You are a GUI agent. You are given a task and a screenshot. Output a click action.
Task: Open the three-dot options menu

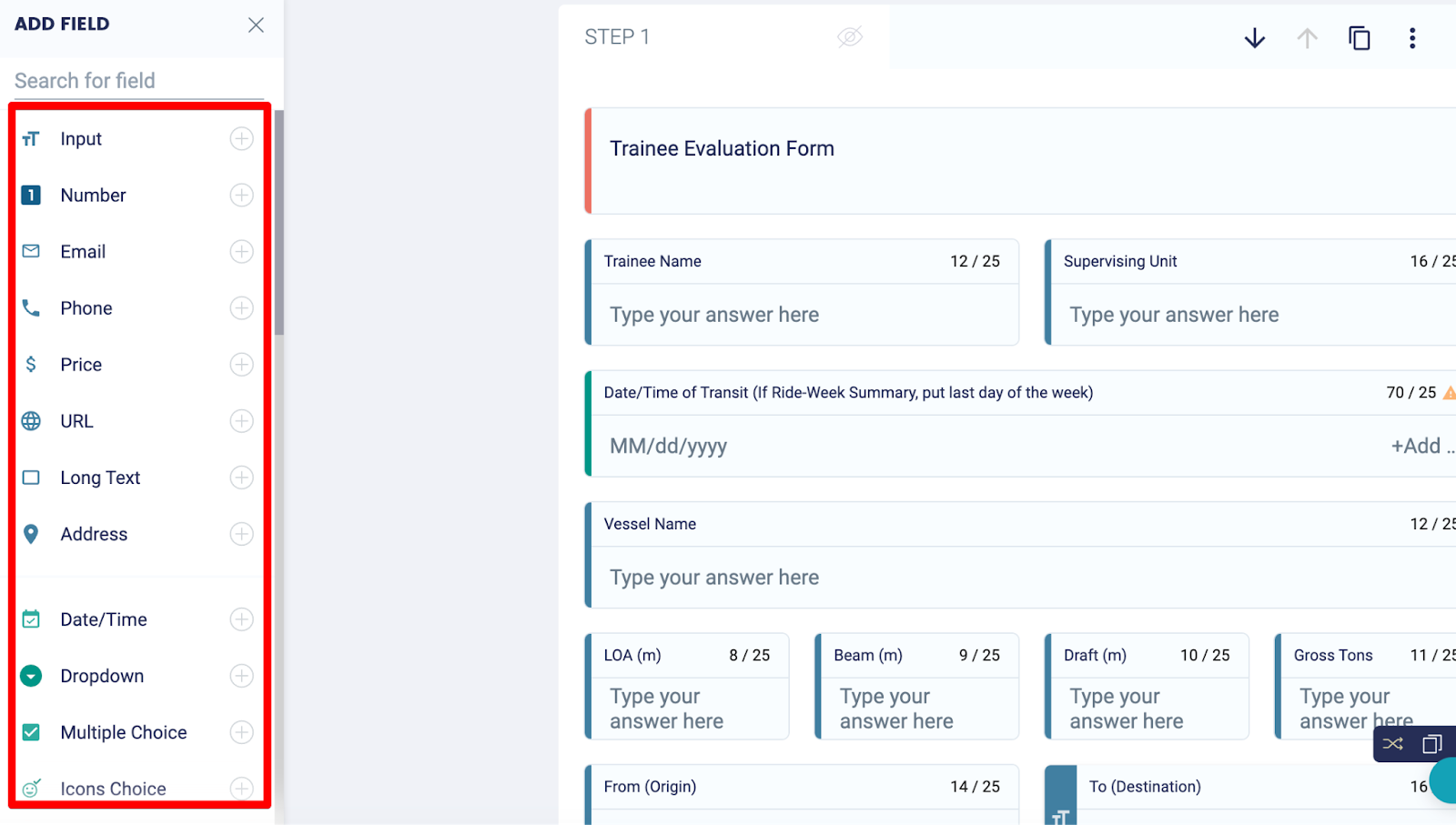[x=1412, y=38]
